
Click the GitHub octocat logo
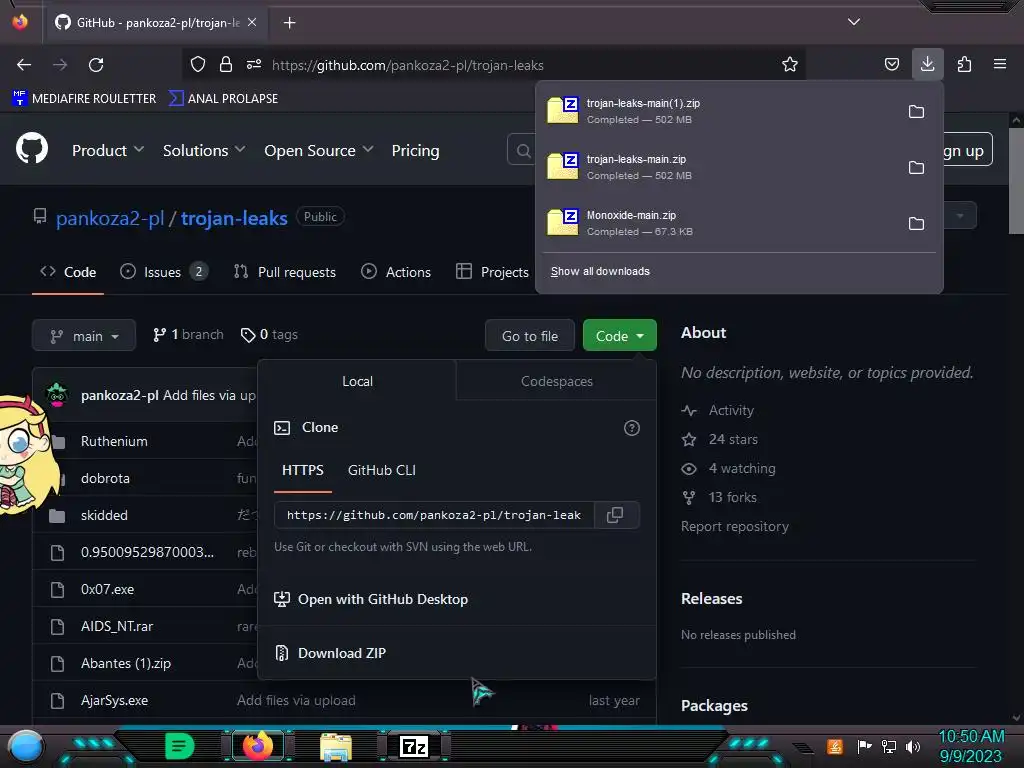(x=32, y=149)
